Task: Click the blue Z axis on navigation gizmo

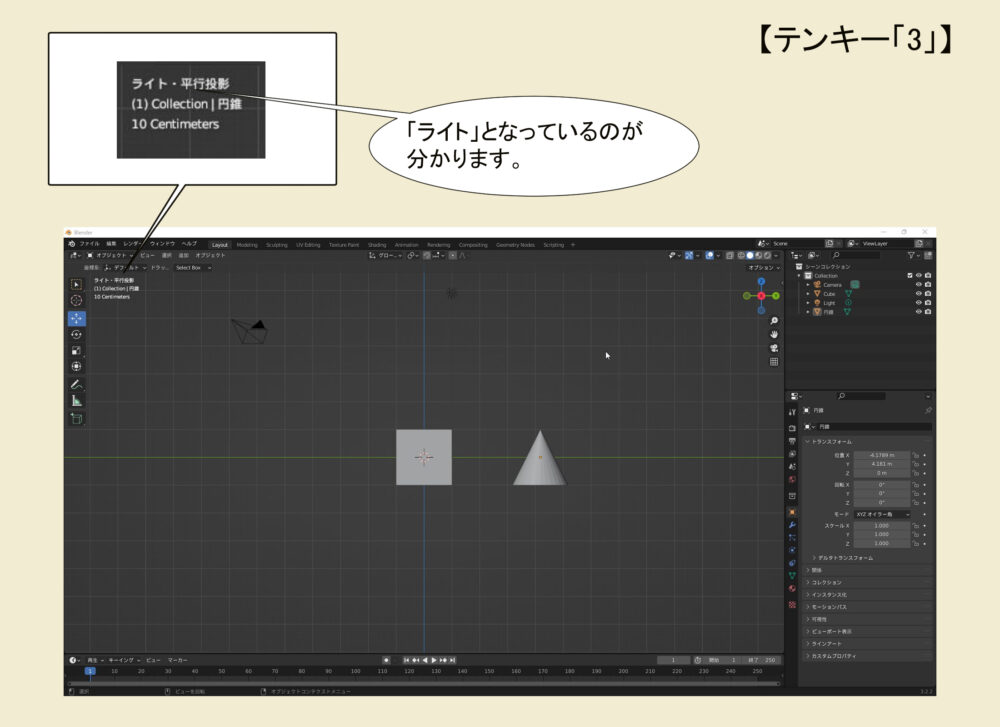Action: click(761, 281)
